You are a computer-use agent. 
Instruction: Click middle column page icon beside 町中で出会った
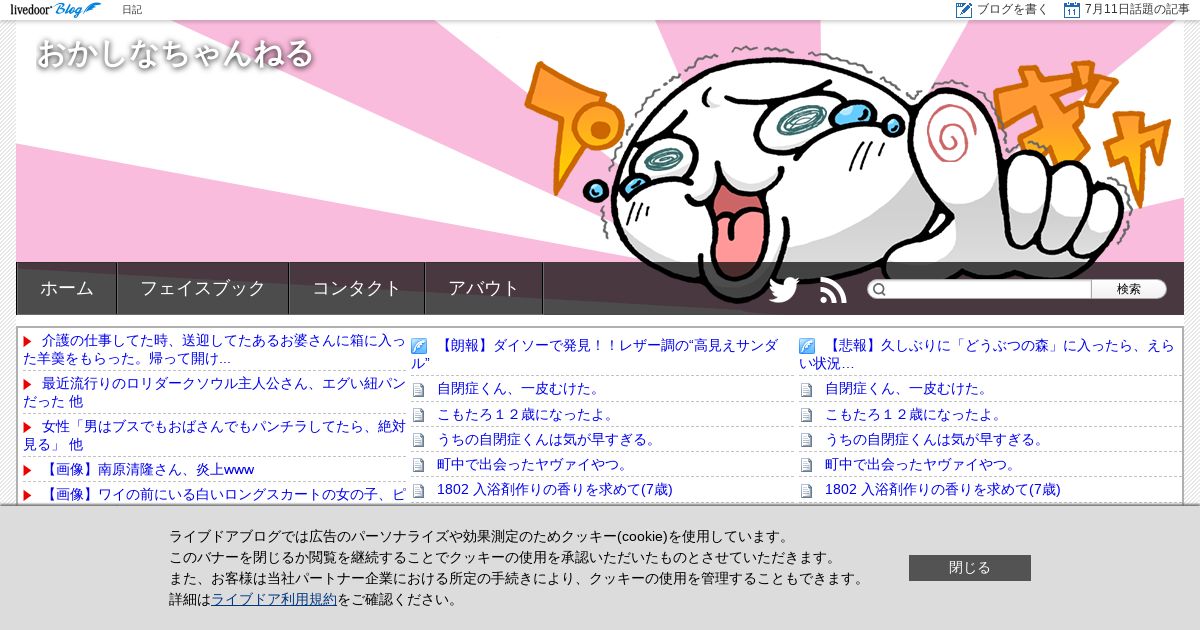(418, 465)
